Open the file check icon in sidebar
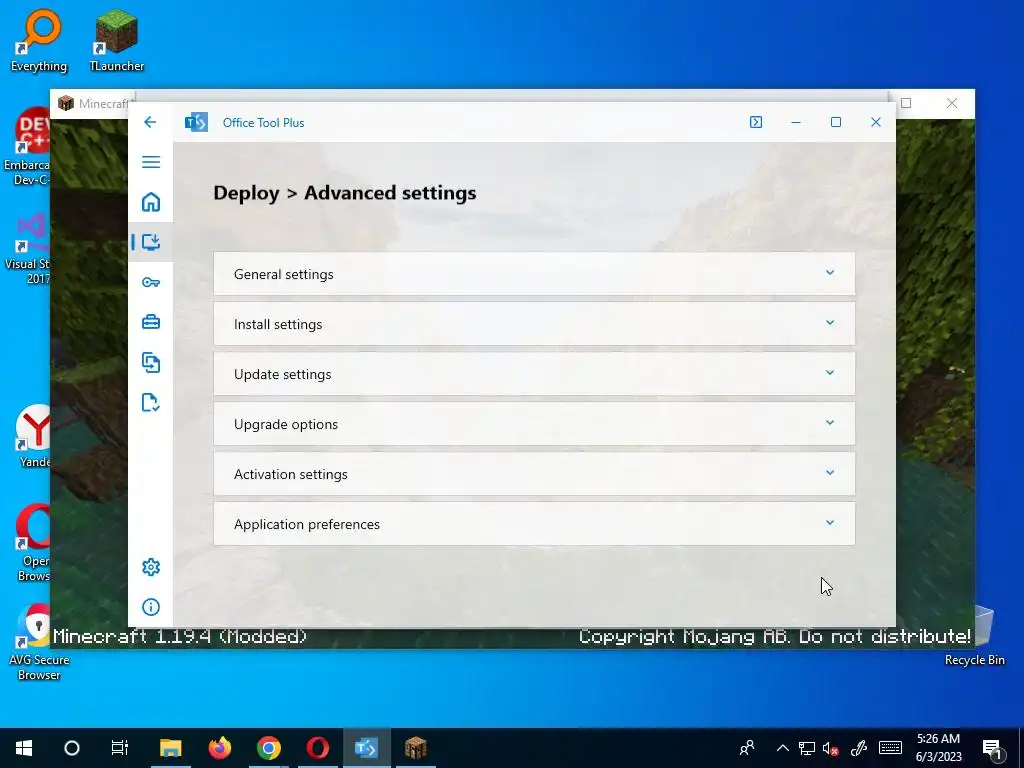1024x768 pixels. (x=151, y=402)
